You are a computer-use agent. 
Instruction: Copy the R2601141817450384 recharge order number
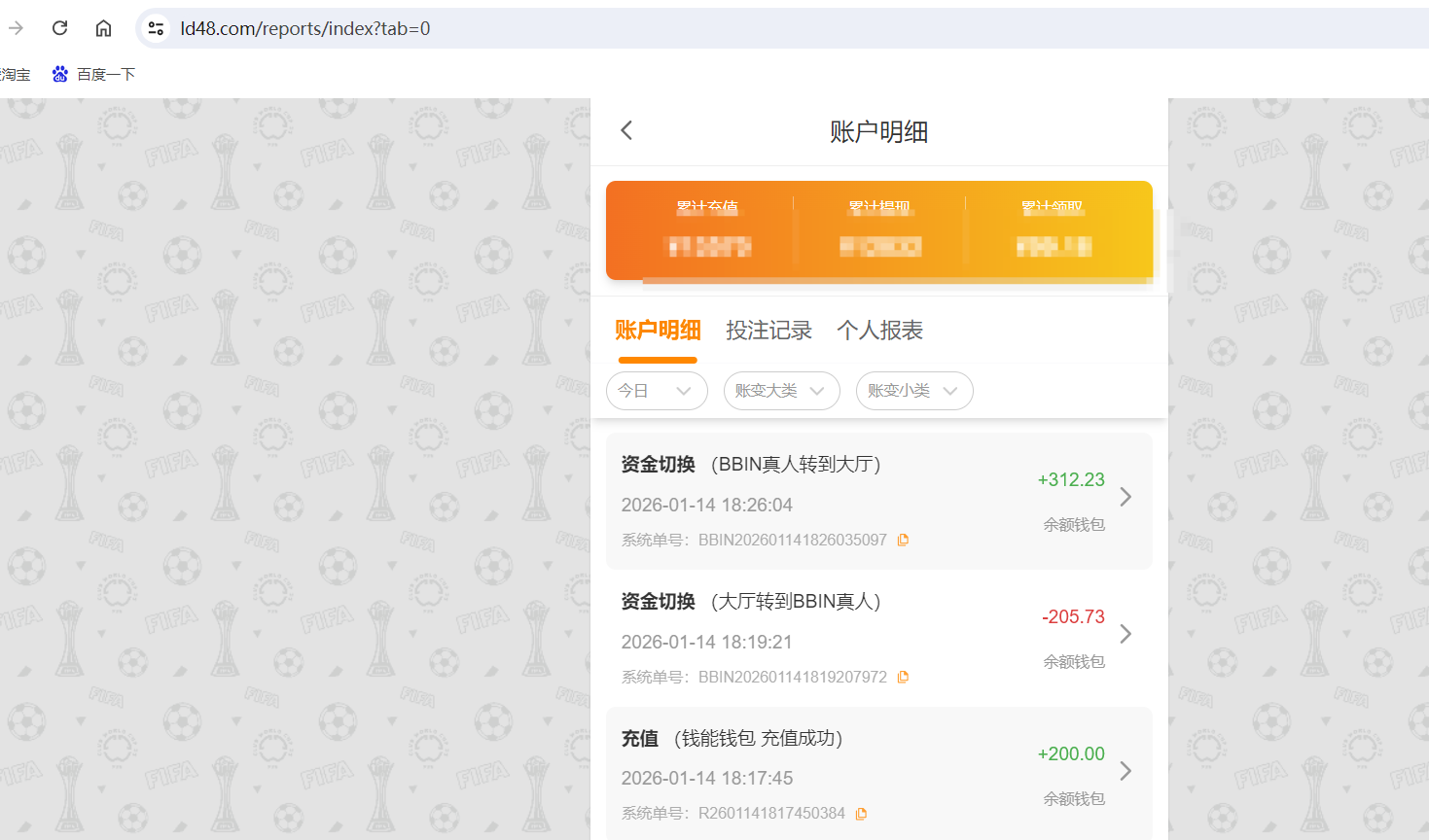[861, 814]
